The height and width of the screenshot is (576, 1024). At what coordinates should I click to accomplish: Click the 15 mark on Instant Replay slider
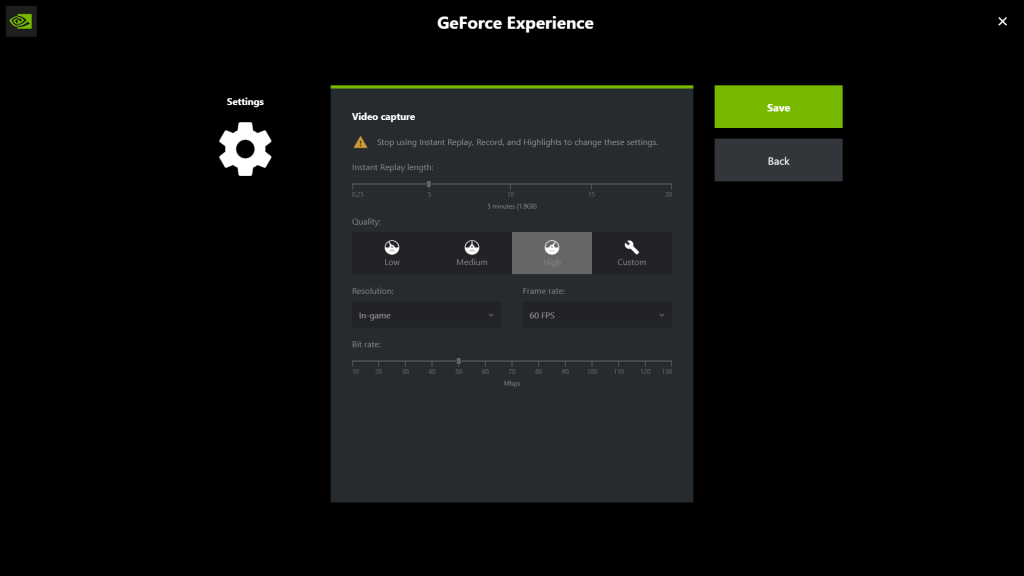click(591, 194)
